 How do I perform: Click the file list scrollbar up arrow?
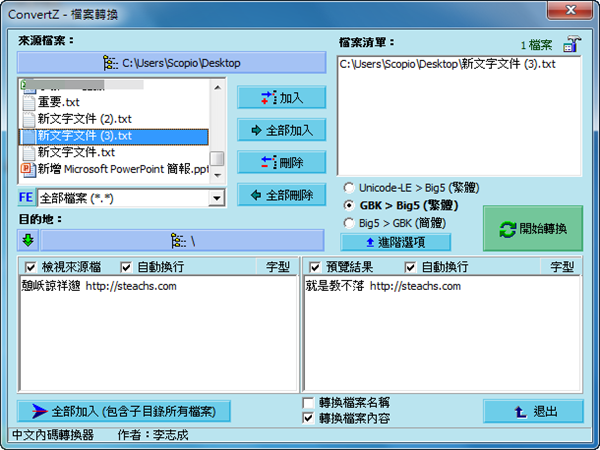217,88
